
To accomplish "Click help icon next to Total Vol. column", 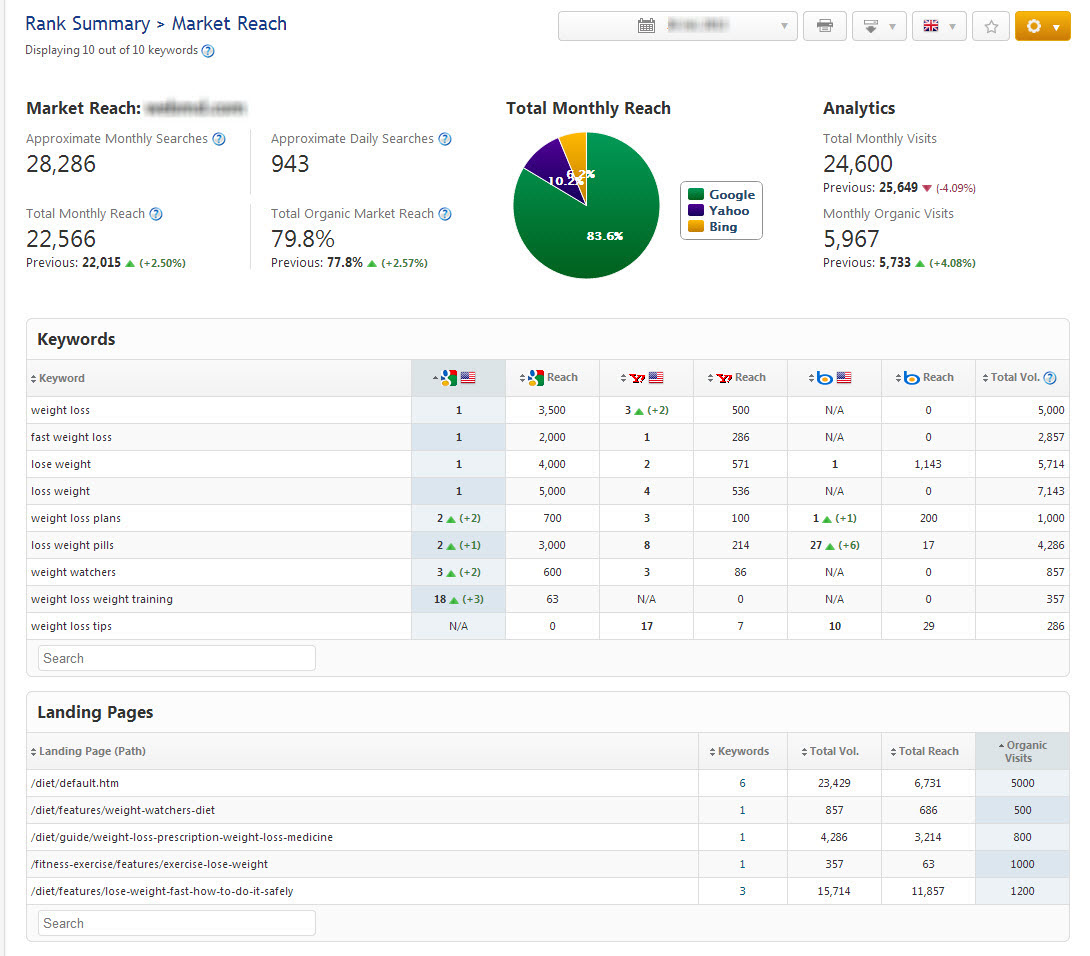I will pyautogui.click(x=1050, y=378).
